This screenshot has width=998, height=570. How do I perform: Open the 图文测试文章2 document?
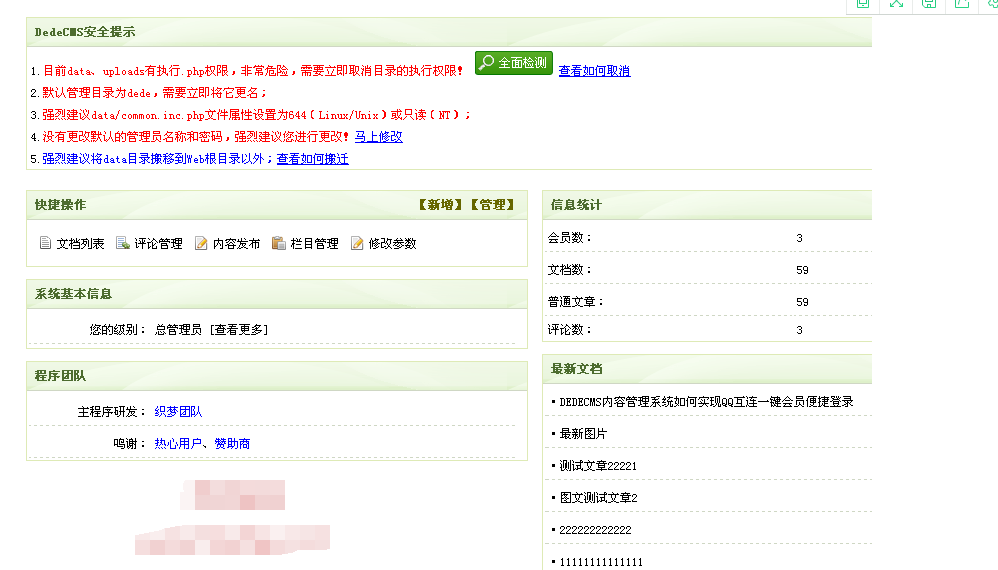tap(598, 498)
